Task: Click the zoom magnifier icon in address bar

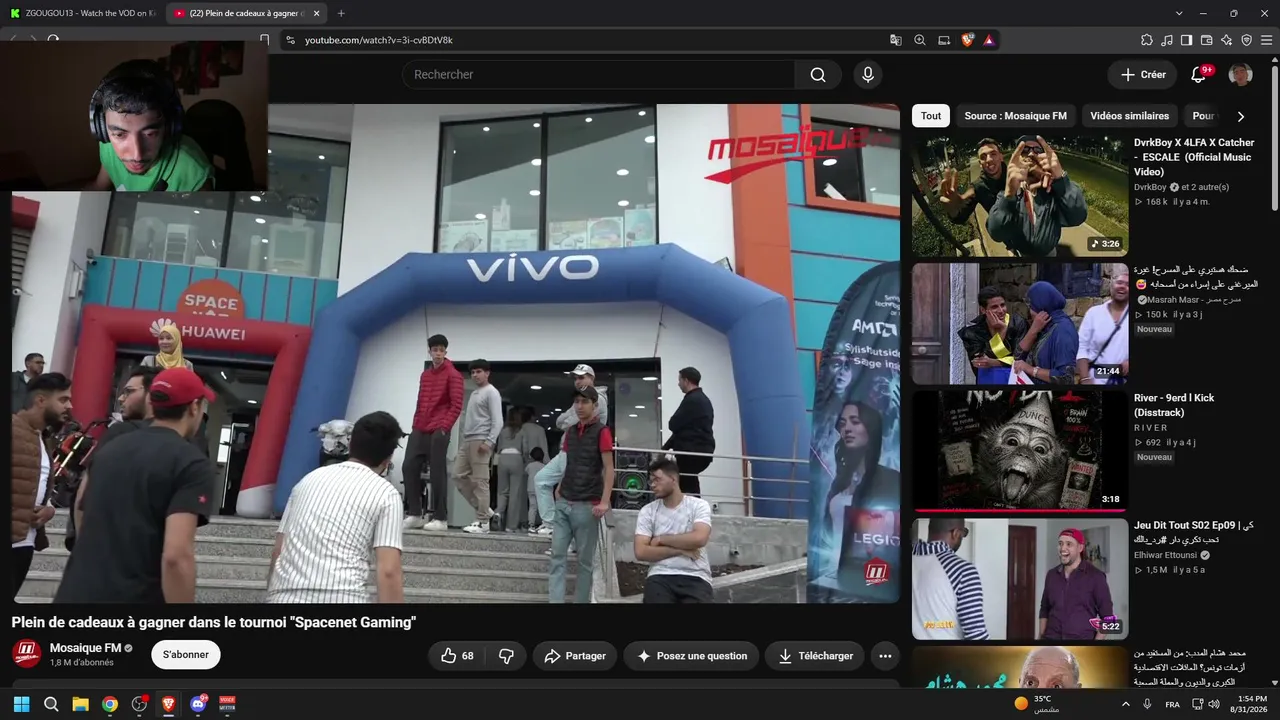Action: click(x=920, y=40)
